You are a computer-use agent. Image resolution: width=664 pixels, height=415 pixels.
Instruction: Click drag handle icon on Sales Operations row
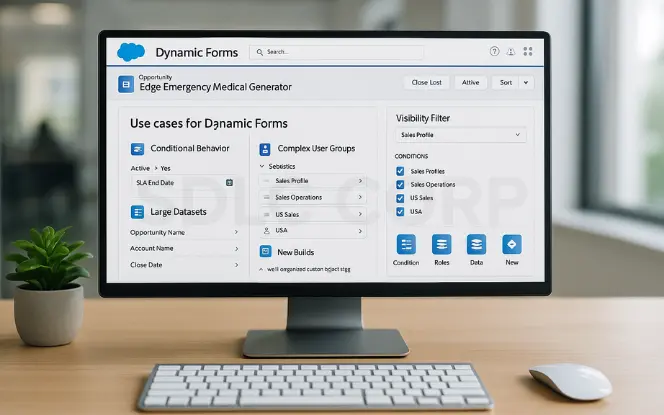(266, 197)
